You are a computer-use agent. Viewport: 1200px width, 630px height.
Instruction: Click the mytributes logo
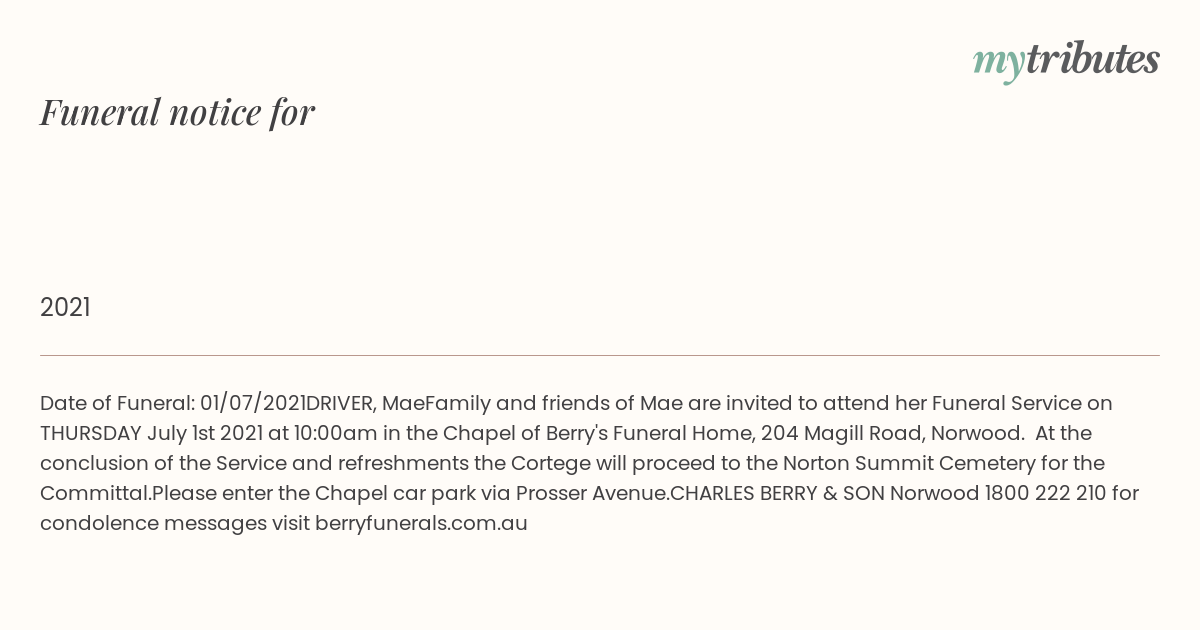pos(1066,62)
